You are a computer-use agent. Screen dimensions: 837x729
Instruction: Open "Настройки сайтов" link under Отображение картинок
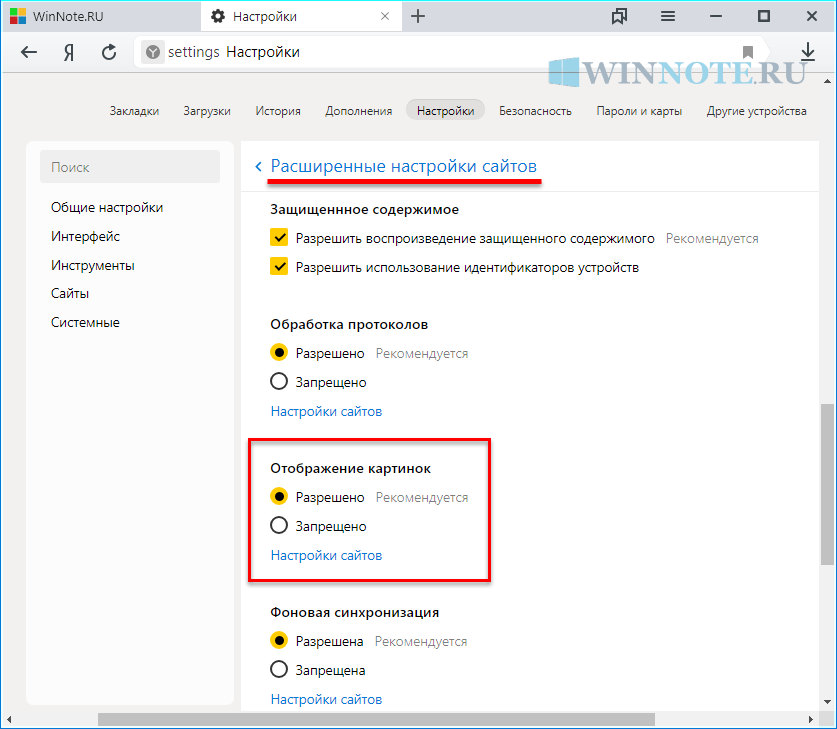[326, 555]
